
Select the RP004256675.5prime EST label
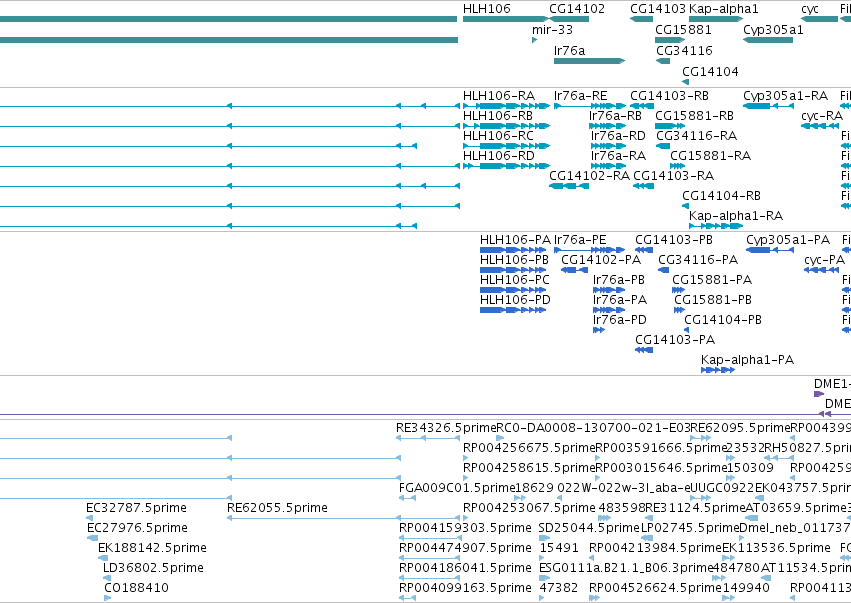[x=529, y=448]
